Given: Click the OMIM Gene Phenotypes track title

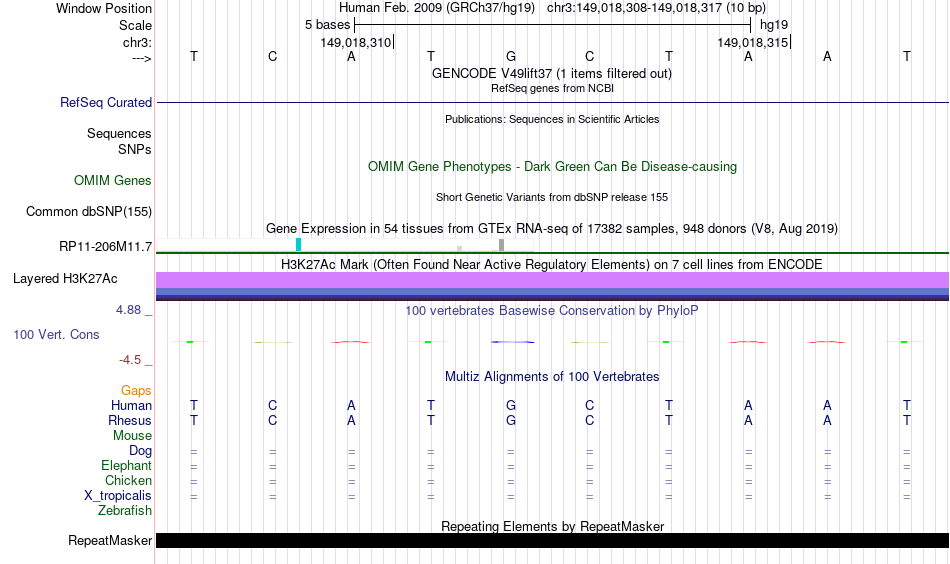Looking at the screenshot, I should (552, 167).
